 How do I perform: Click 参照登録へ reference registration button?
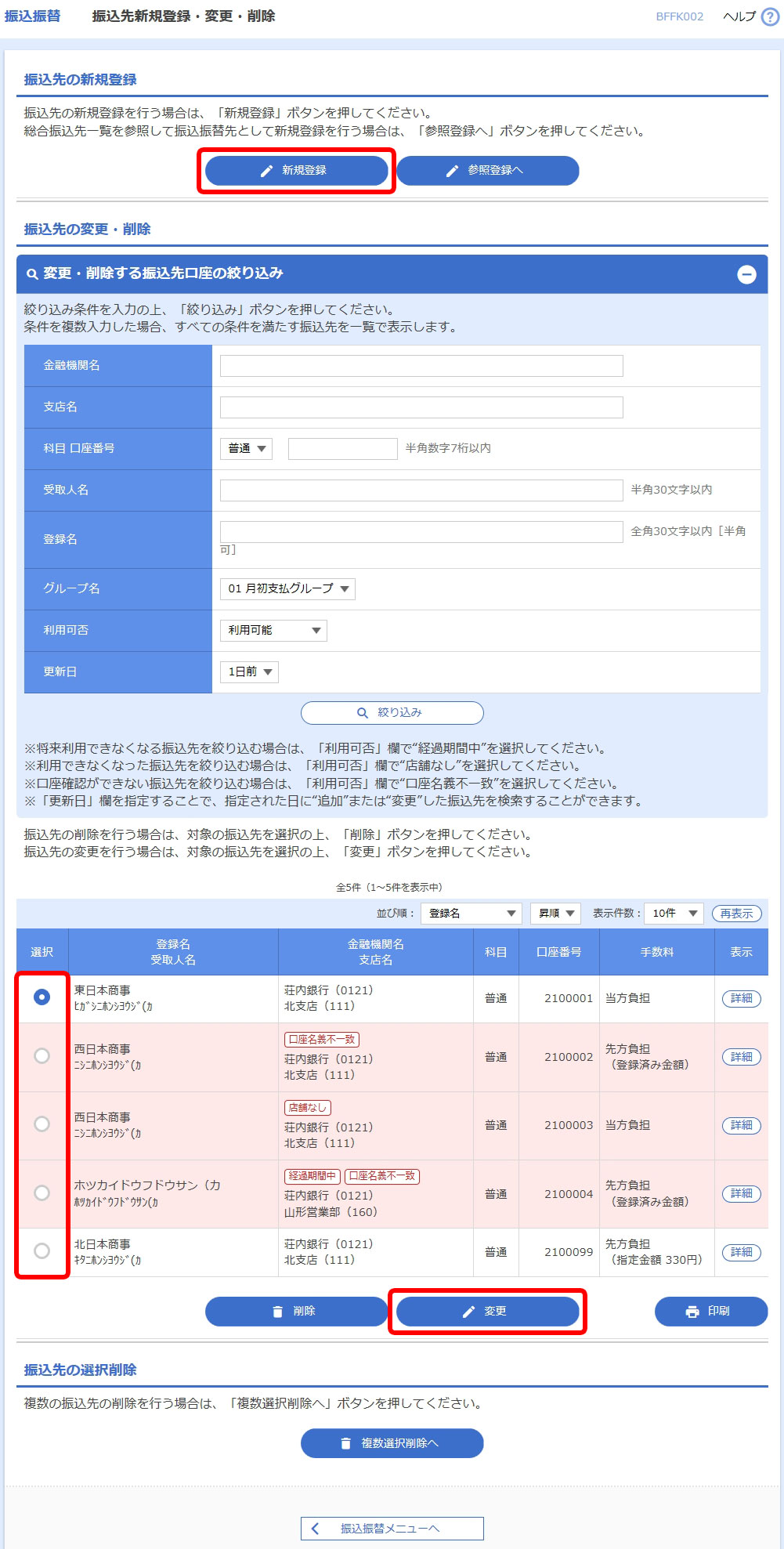(x=488, y=171)
